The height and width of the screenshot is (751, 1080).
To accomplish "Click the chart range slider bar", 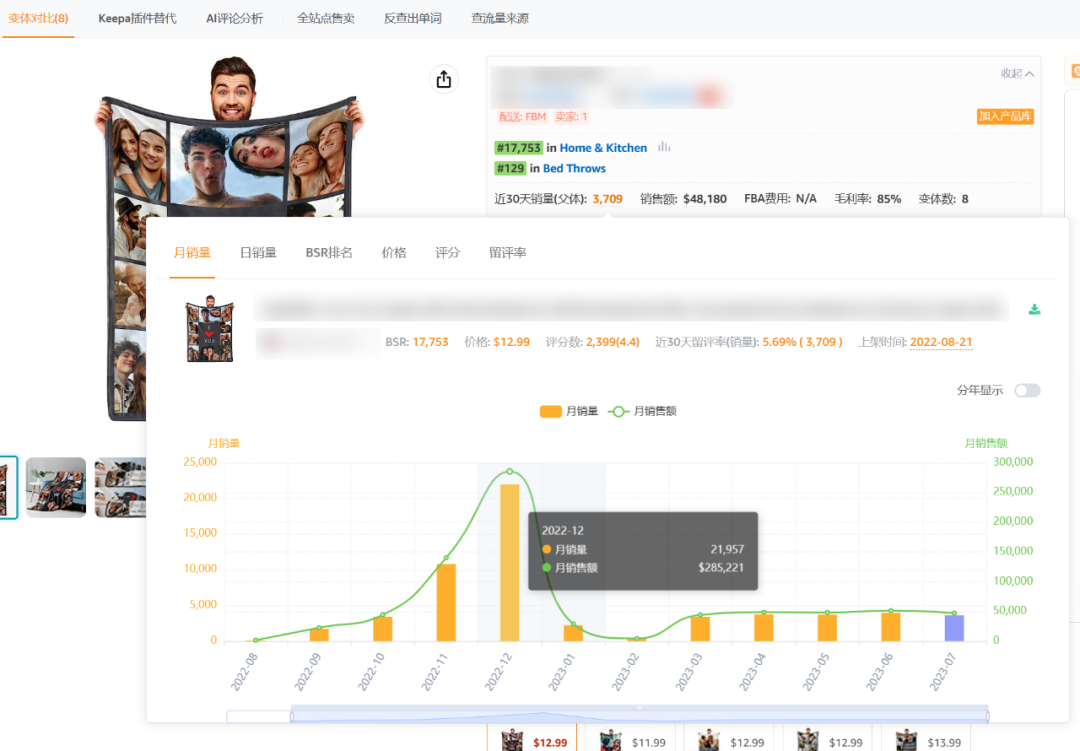I will tap(640, 717).
